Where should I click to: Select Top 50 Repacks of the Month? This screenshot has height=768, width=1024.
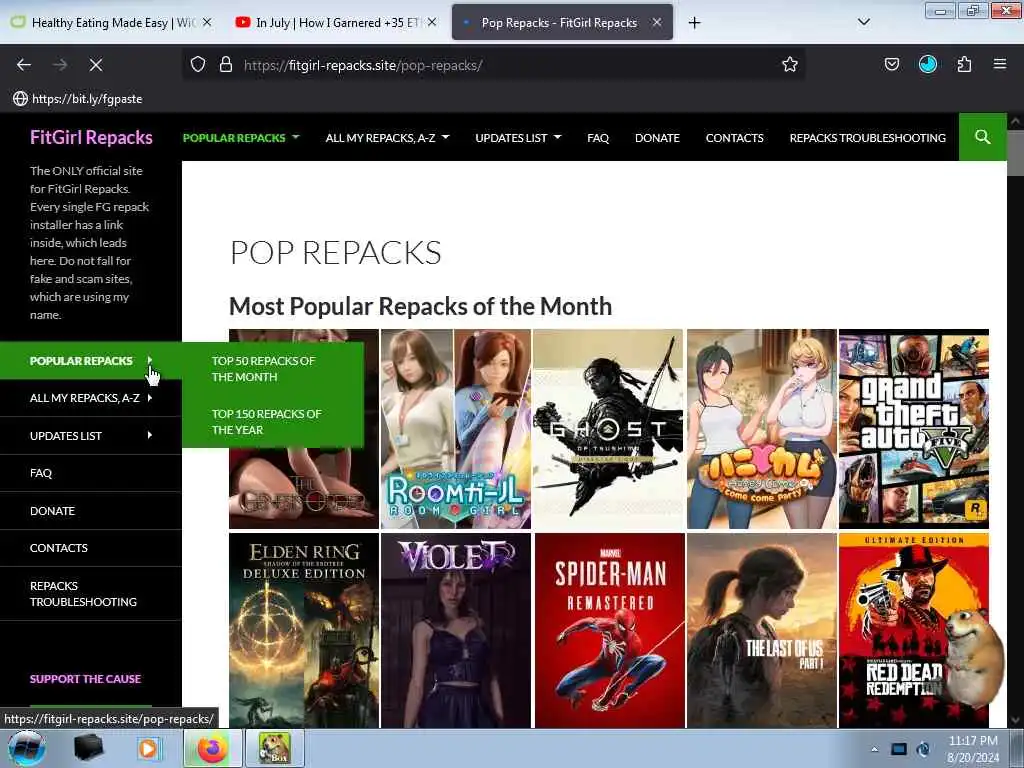point(263,369)
